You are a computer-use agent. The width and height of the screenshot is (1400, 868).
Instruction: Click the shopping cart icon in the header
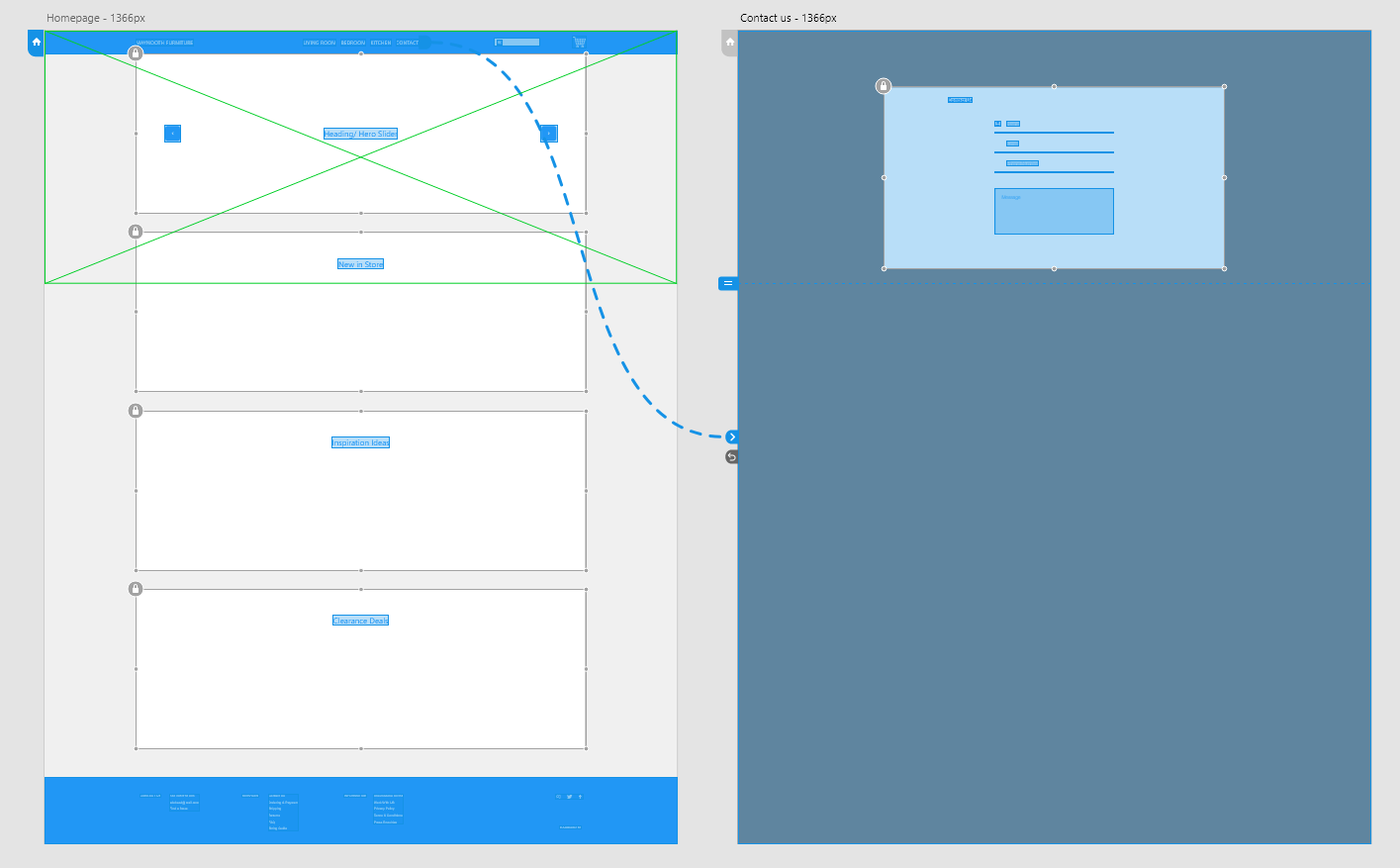[579, 42]
